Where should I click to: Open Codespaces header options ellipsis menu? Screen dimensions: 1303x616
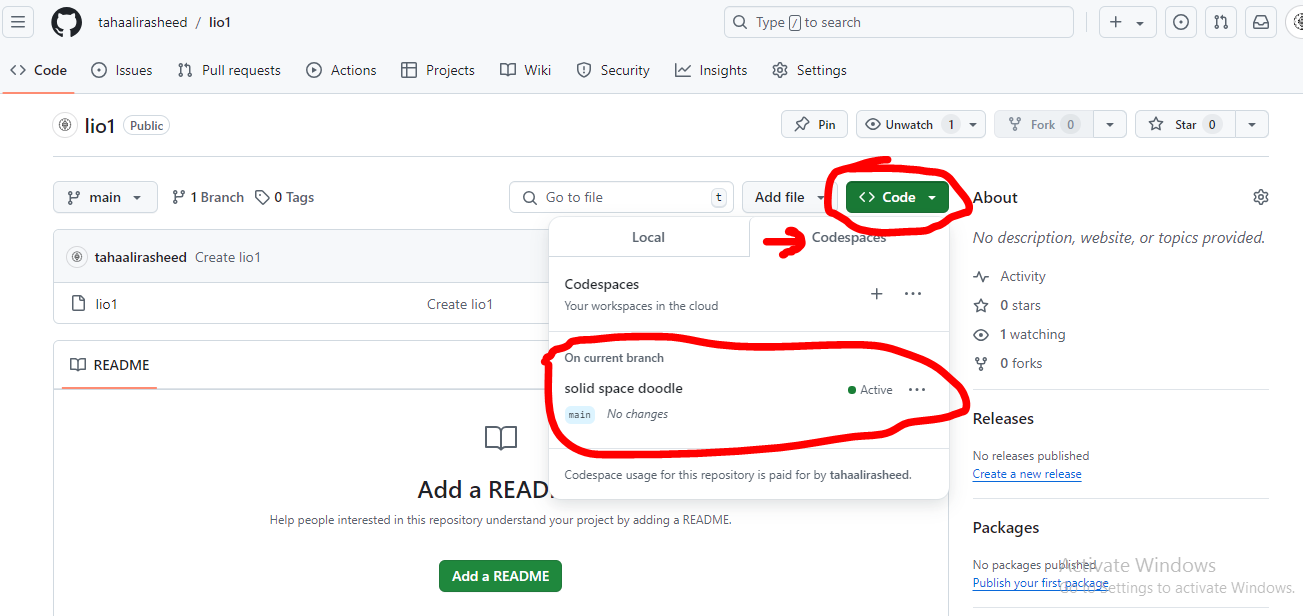point(913,294)
